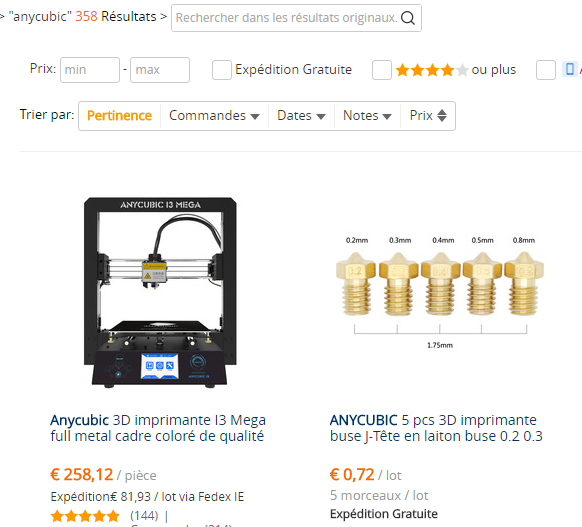Expand the Commandes sort dropdown
Screen dimensions: 582x527
214,116
